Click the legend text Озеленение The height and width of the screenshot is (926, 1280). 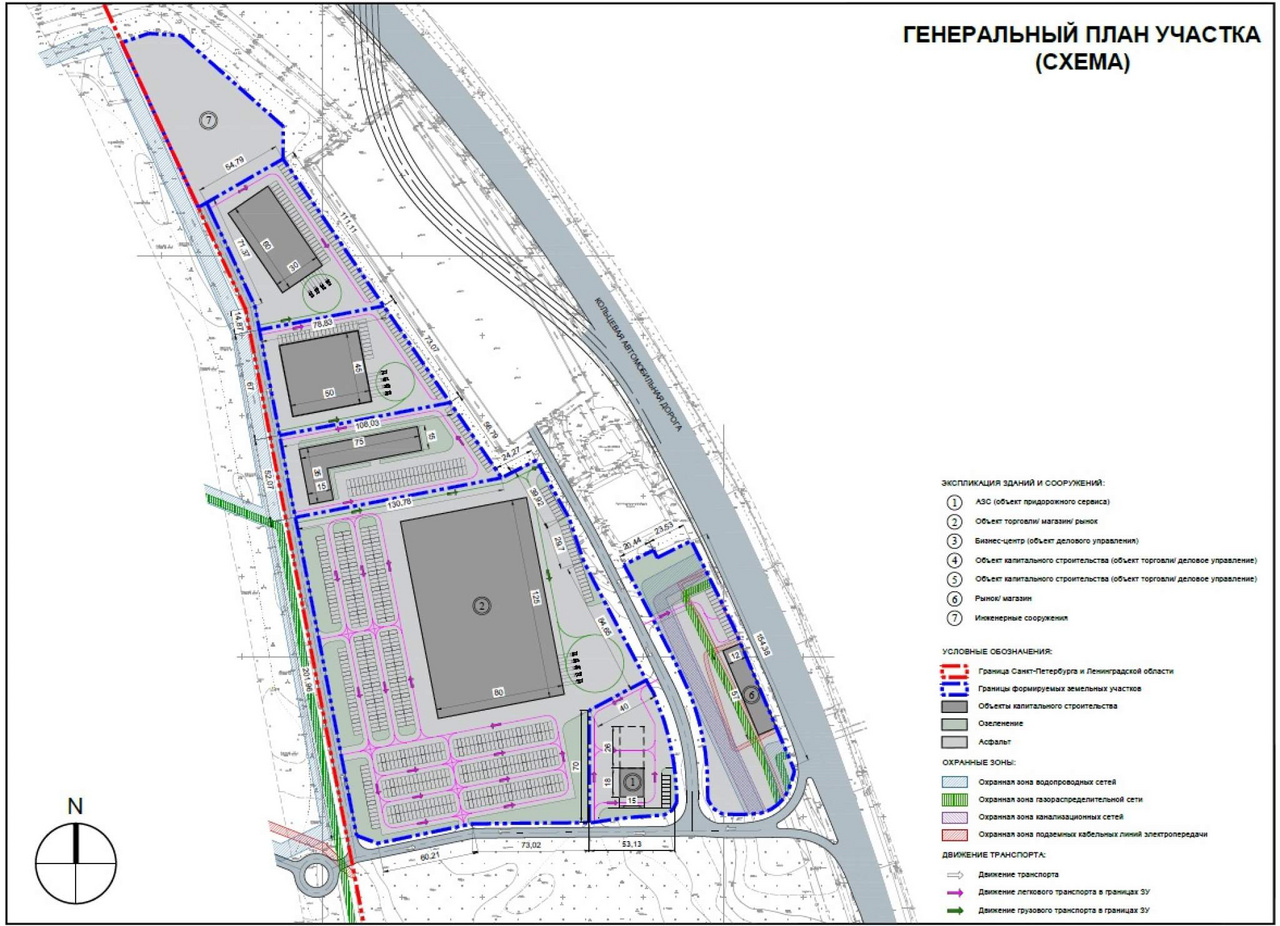[x=1000, y=725]
